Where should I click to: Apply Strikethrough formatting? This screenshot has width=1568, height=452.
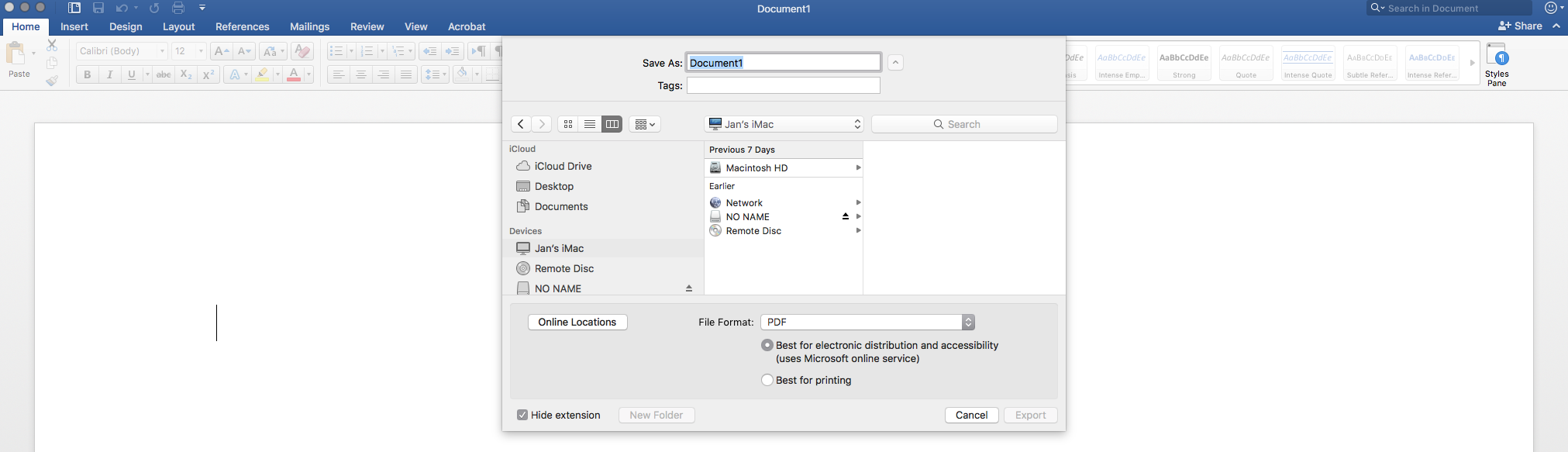coord(164,74)
